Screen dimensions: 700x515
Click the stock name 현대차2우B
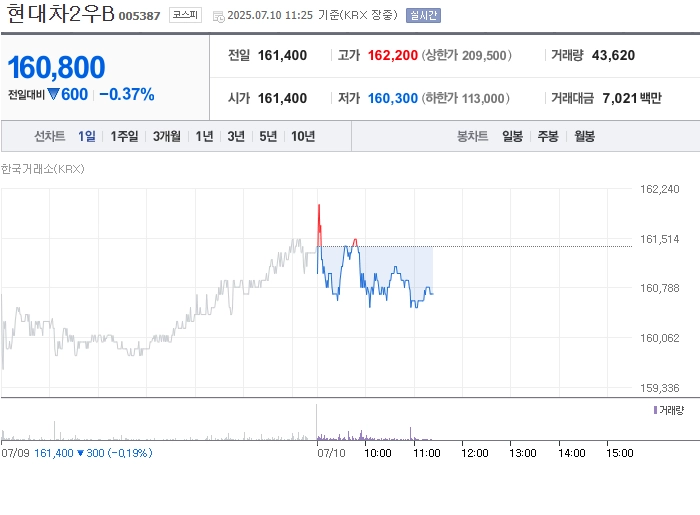click(x=61, y=13)
